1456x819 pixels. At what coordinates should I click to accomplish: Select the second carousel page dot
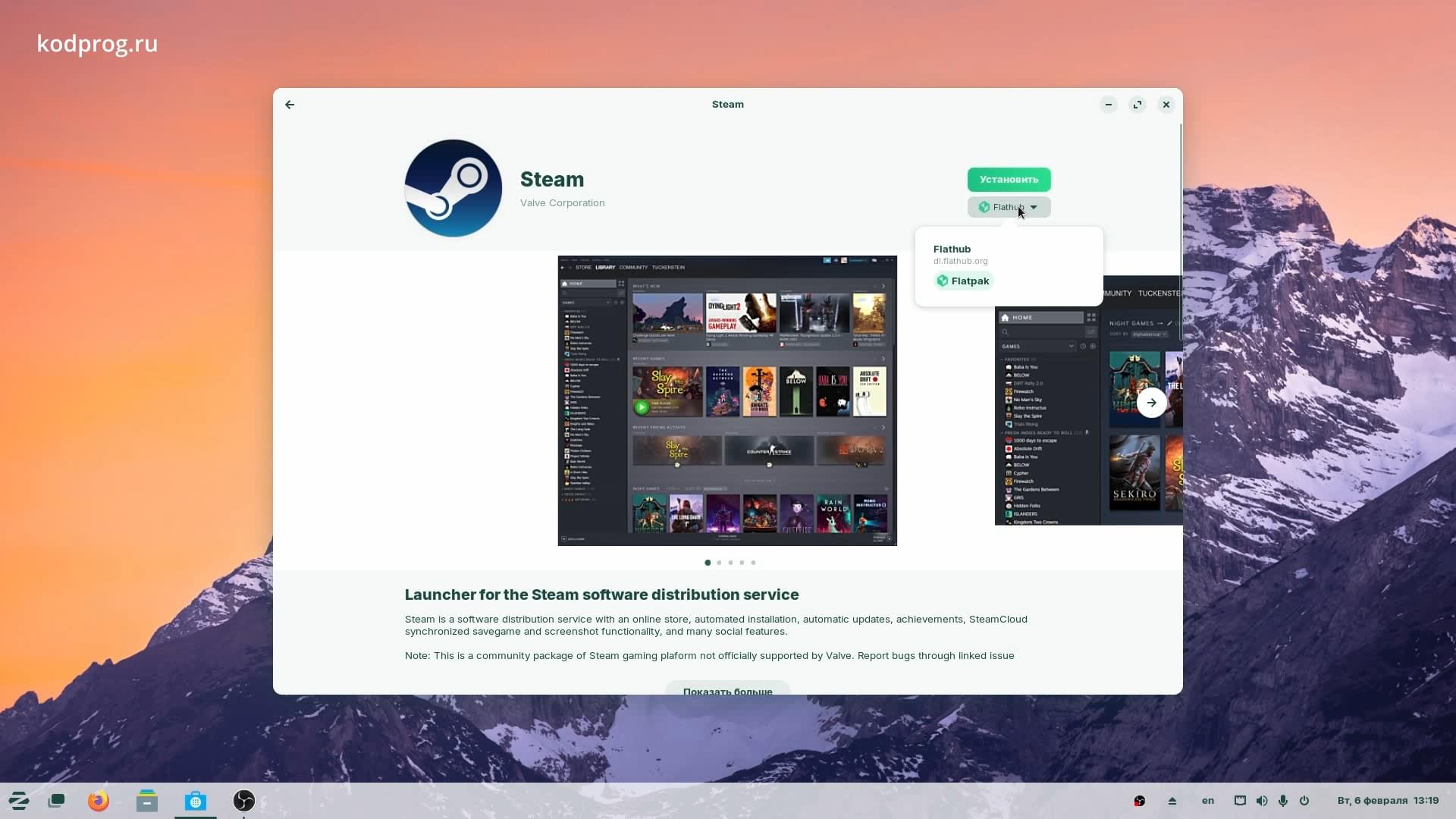click(x=719, y=563)
